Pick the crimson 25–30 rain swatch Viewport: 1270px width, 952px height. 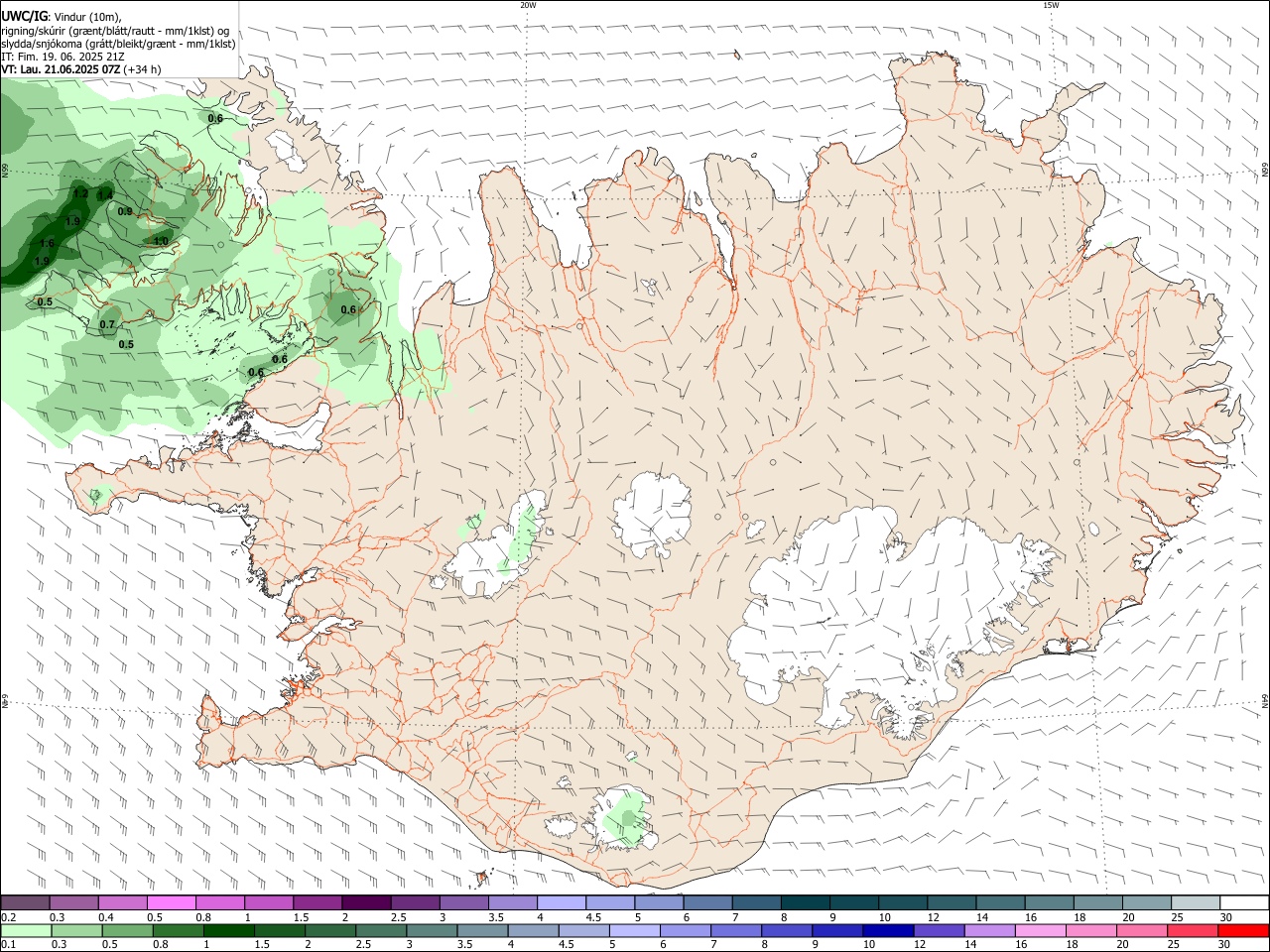click(1193, 931)
